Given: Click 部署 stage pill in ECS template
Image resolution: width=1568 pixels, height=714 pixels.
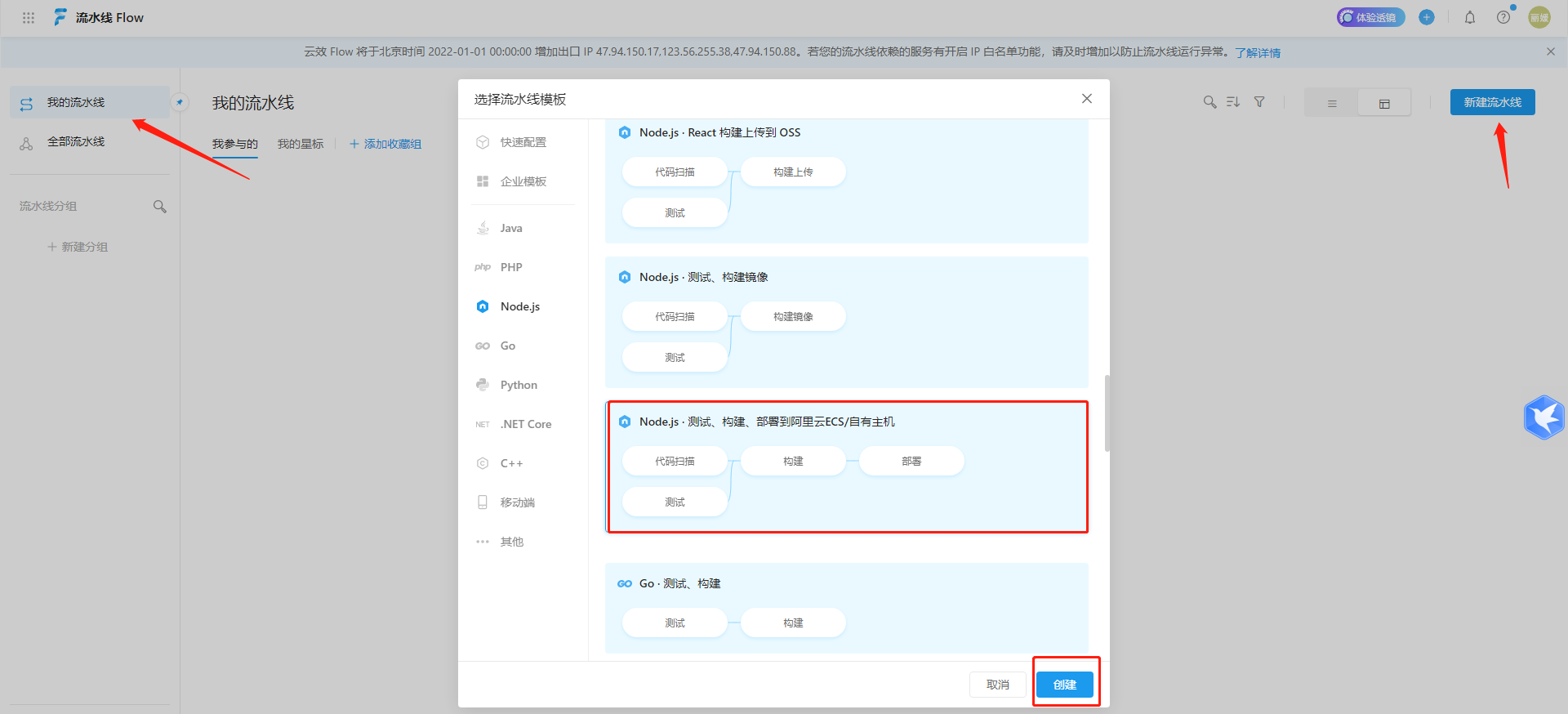Looking at the screenshot, I should tap(911, 461).
